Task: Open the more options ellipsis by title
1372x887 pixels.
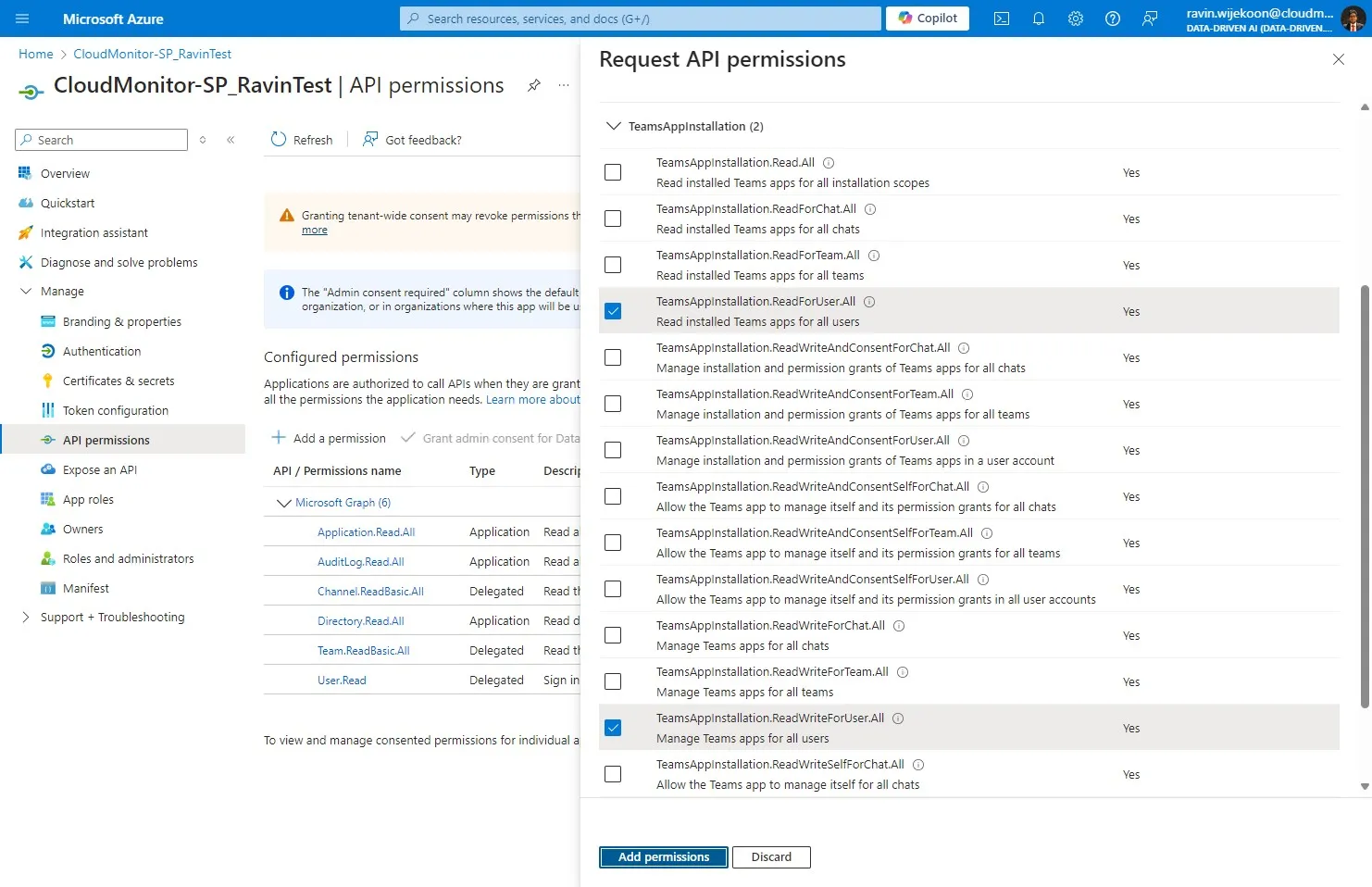Action: point(564,85)
